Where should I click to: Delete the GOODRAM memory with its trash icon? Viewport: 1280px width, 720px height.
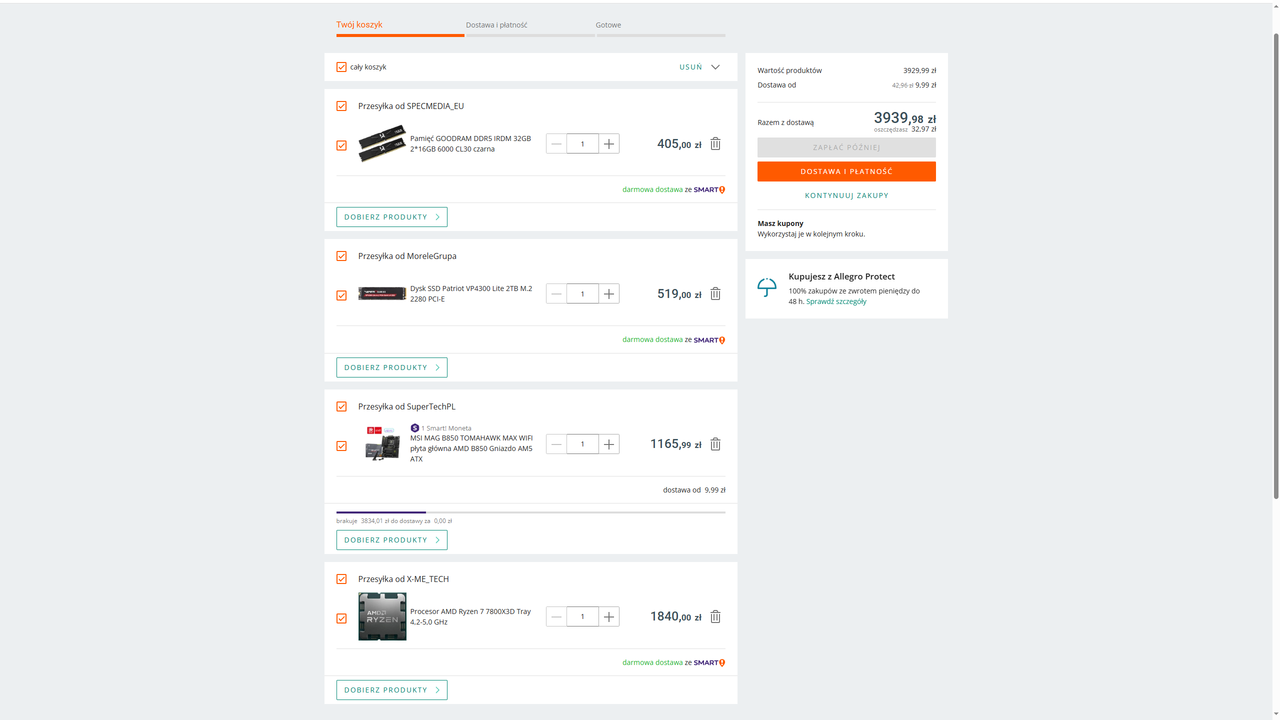tap(715, 144)
